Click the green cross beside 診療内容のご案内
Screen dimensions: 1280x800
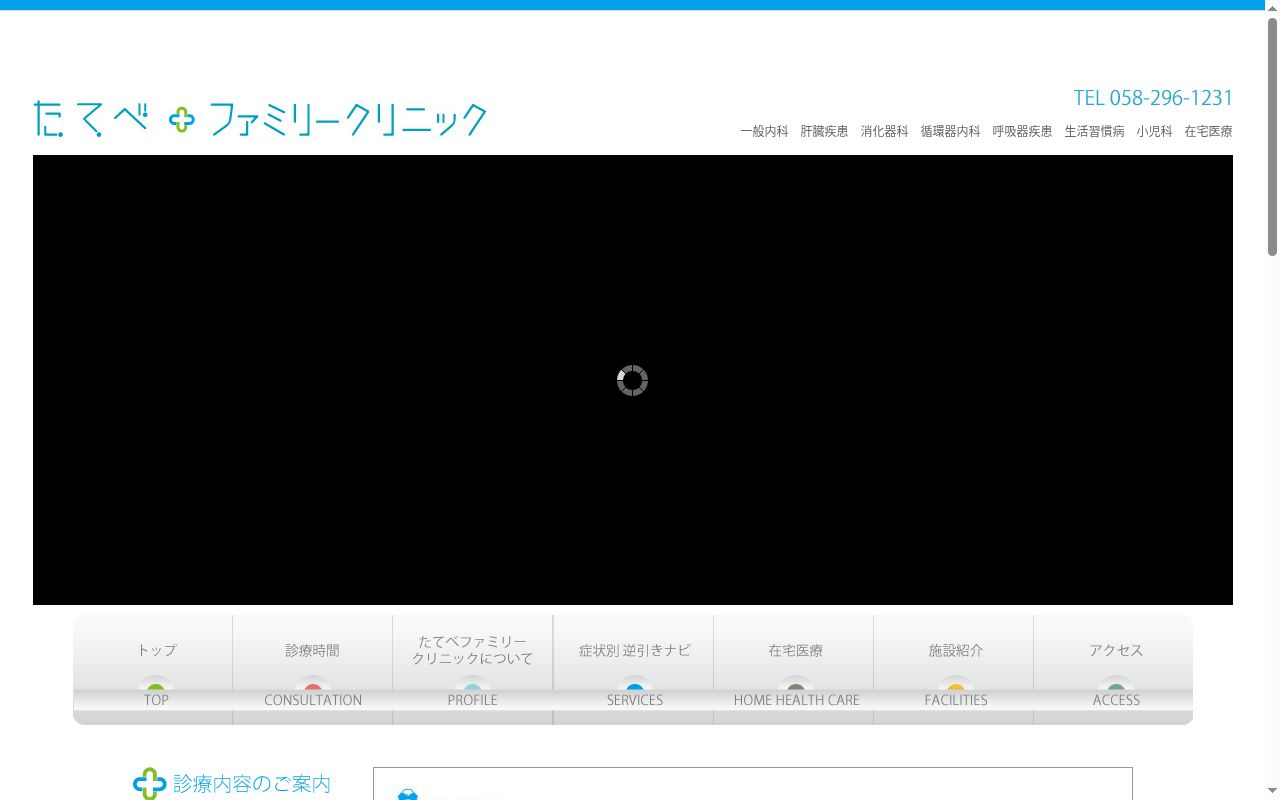click(149, 783)
